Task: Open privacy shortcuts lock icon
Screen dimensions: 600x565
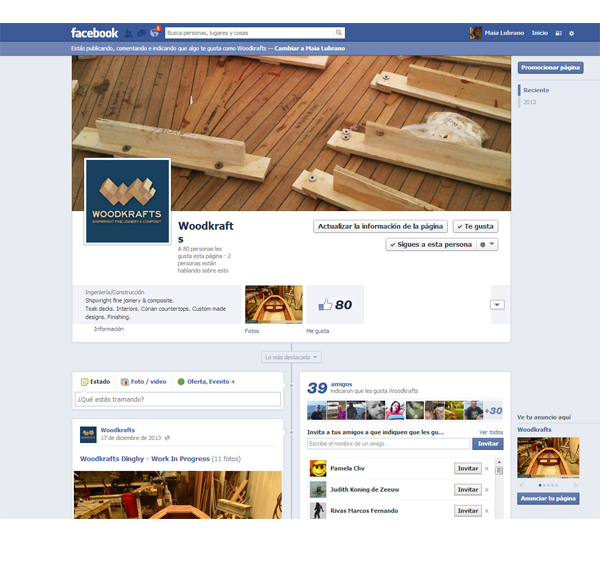Action: [x=559, y=33]
